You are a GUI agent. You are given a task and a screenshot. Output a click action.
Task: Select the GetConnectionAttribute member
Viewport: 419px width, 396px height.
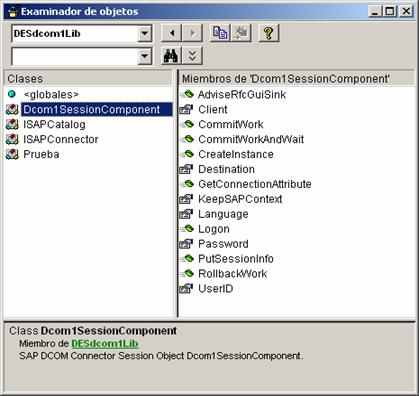click(255, 184)
